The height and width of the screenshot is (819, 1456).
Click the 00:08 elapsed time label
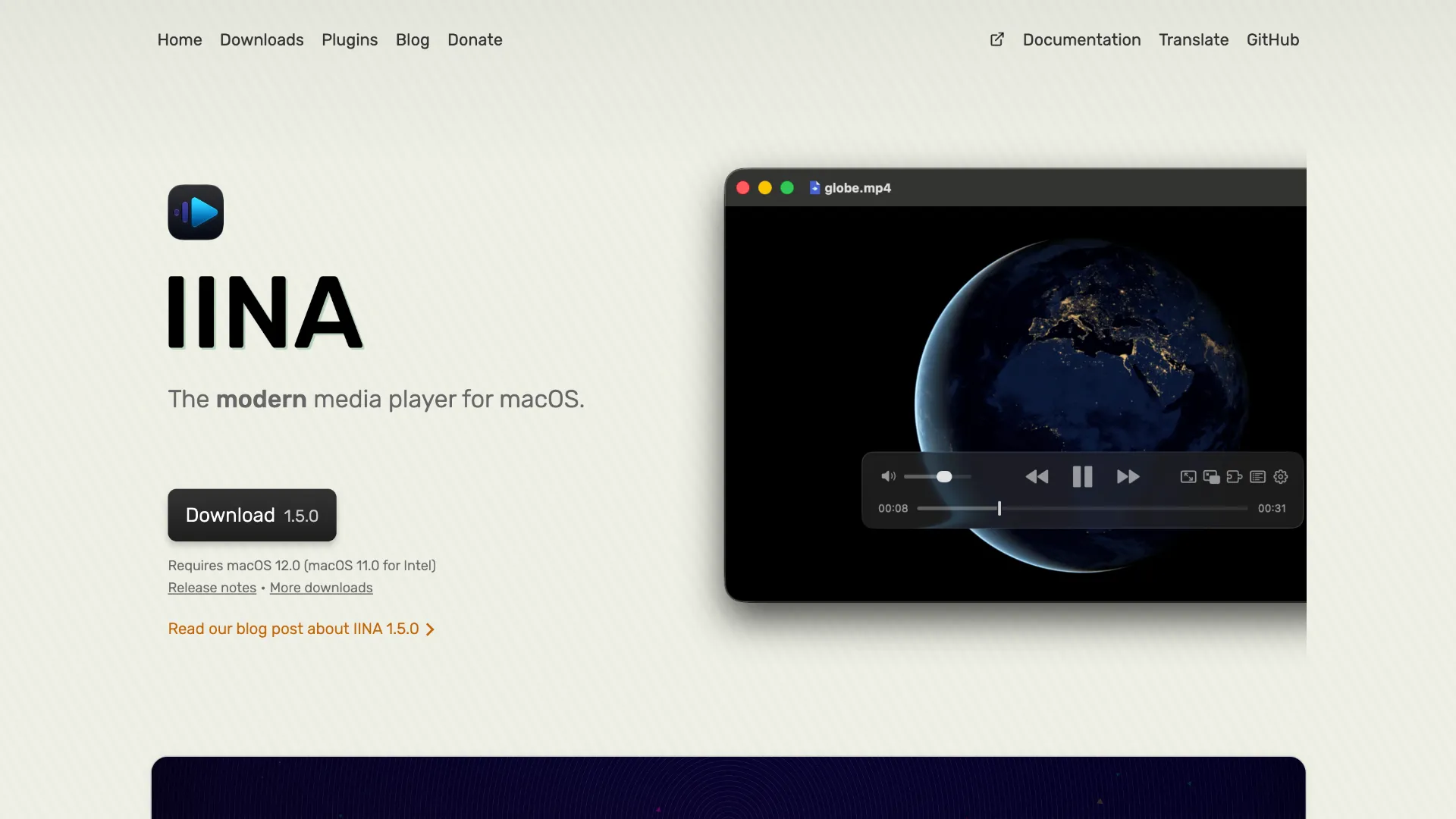click(x=893, y=508)
